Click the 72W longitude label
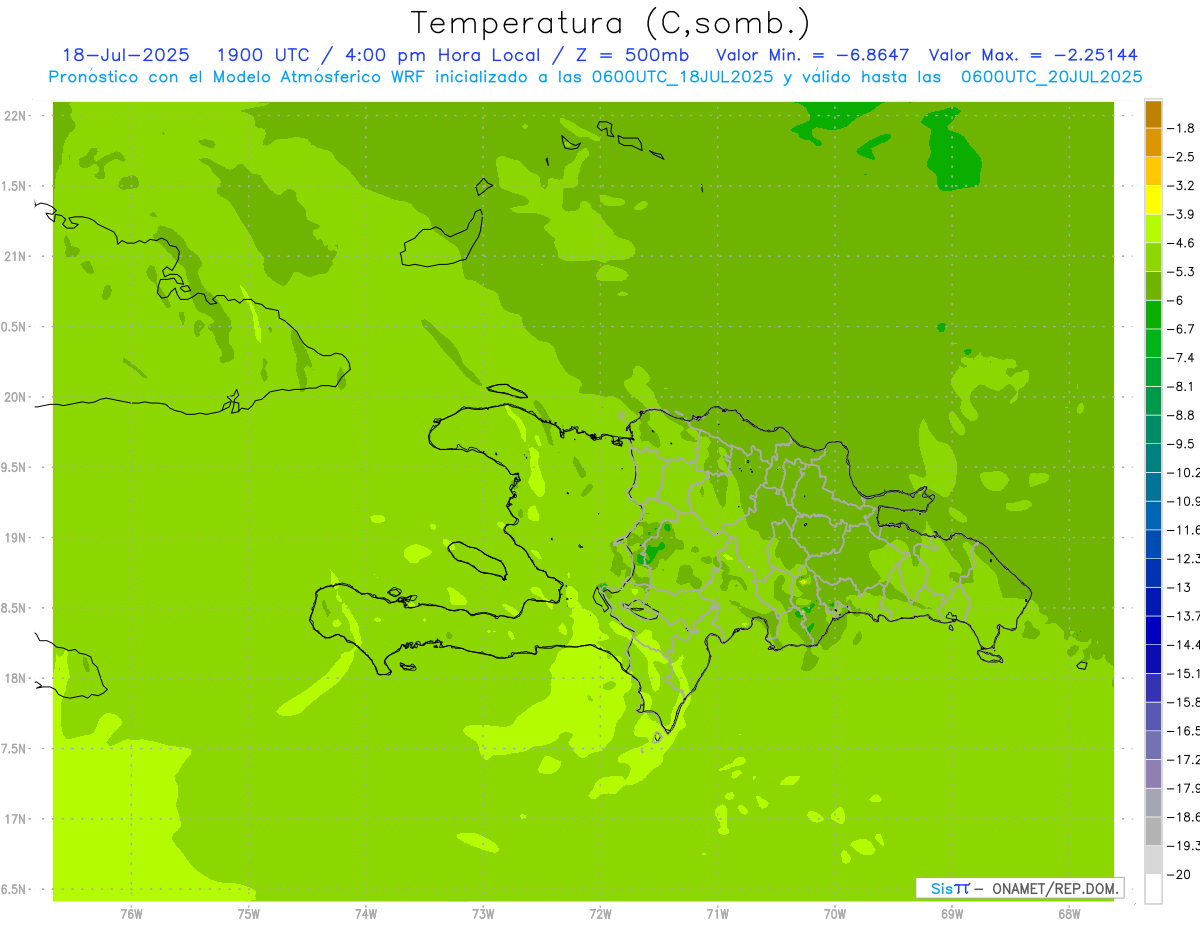Viewport: 1200px width, 927px height. coord(600,913)
